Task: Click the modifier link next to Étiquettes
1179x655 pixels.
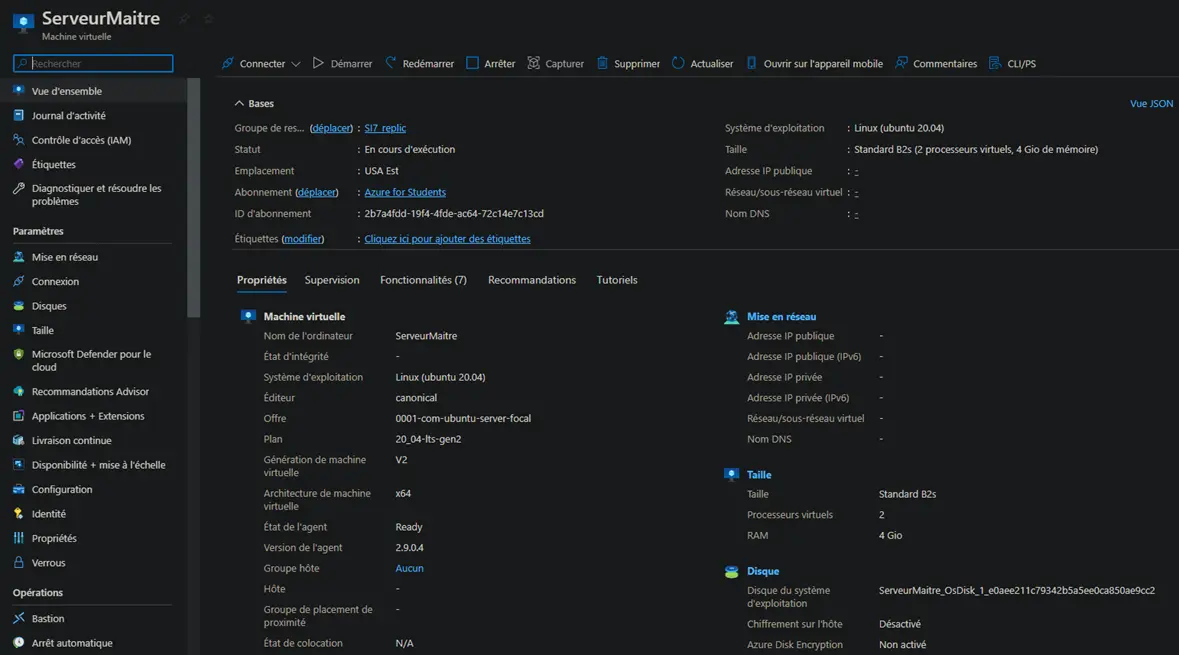Action: tap(302, 238)
